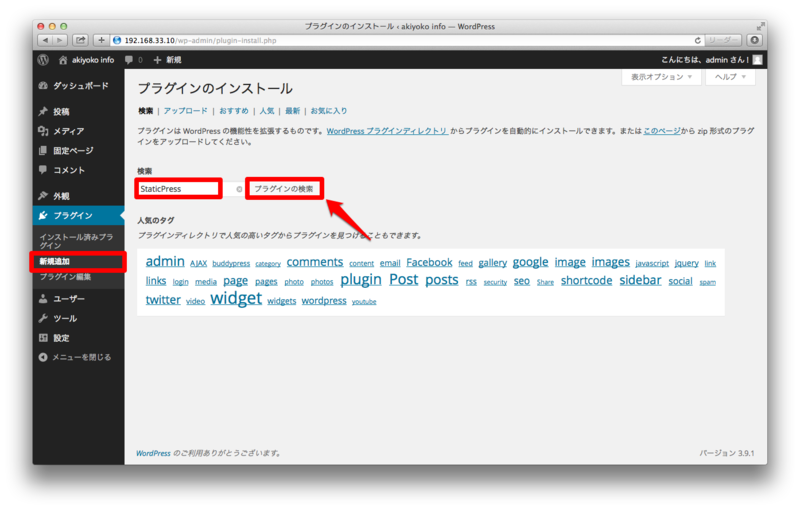Open 外観 appearance menu

(x=79, y=196)
